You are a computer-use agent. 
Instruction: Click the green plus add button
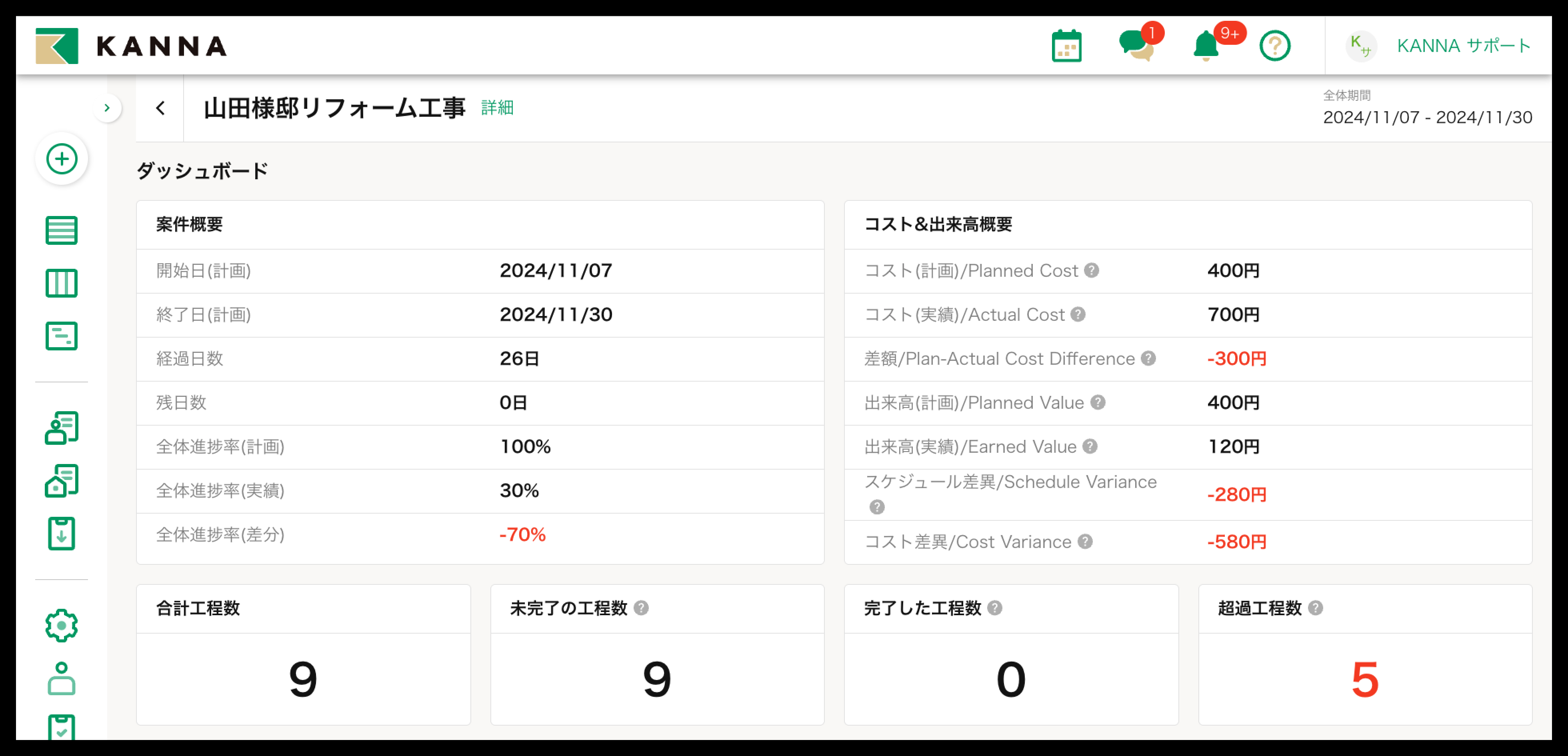pos(62,159)
